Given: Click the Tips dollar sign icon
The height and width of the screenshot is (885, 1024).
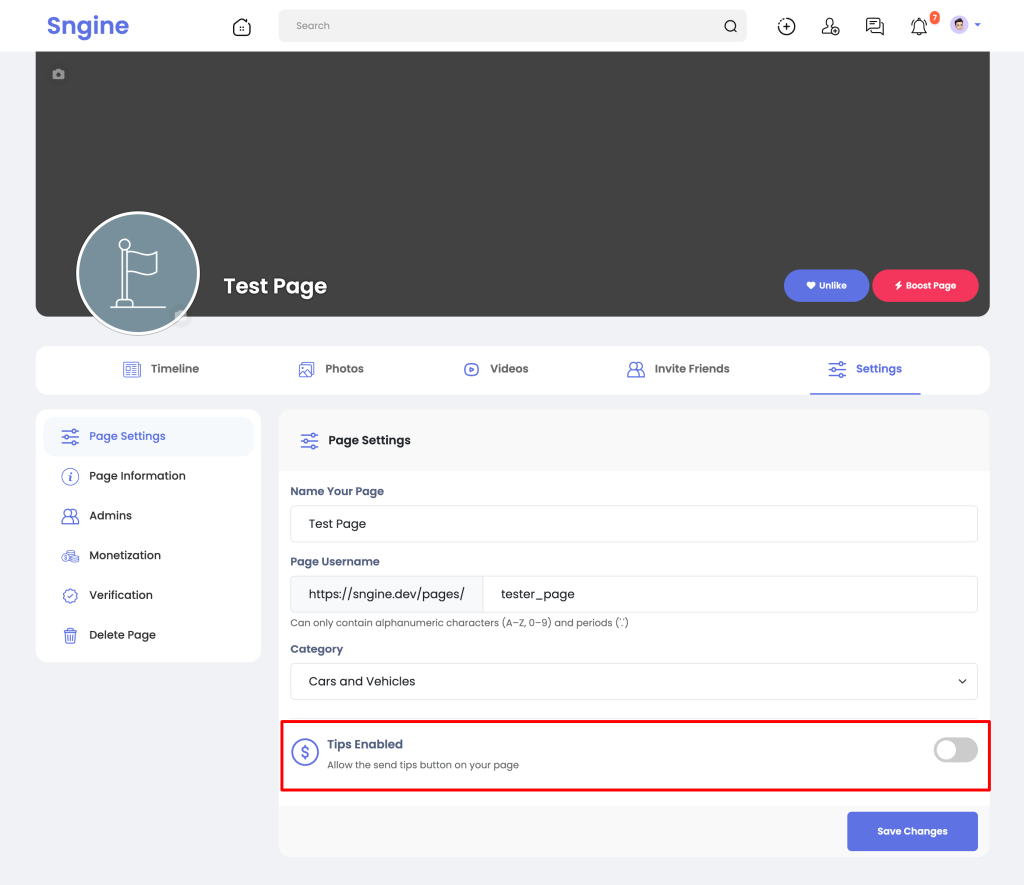Looking at the screenshot, I should pyautogui.click(x=305, y=752).
